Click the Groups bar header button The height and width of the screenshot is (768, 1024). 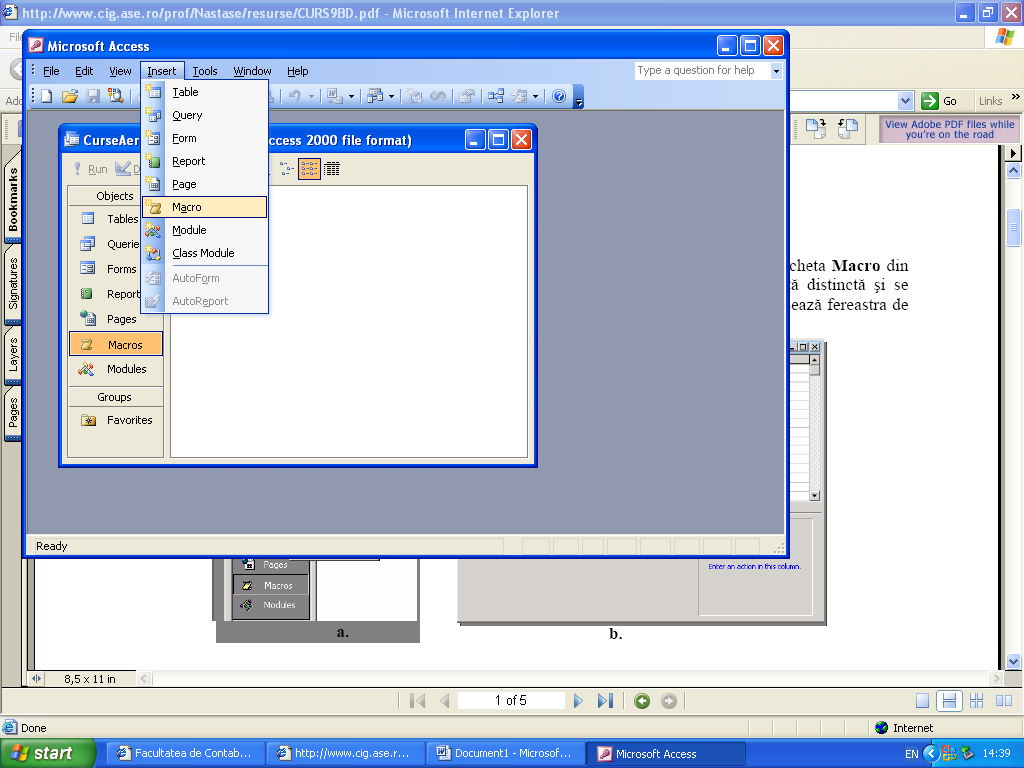[116, 397]
